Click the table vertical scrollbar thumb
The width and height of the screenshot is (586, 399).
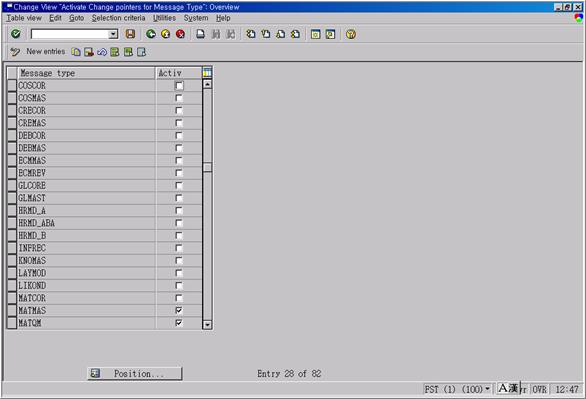pyautogui.click(x=207, y=167)
